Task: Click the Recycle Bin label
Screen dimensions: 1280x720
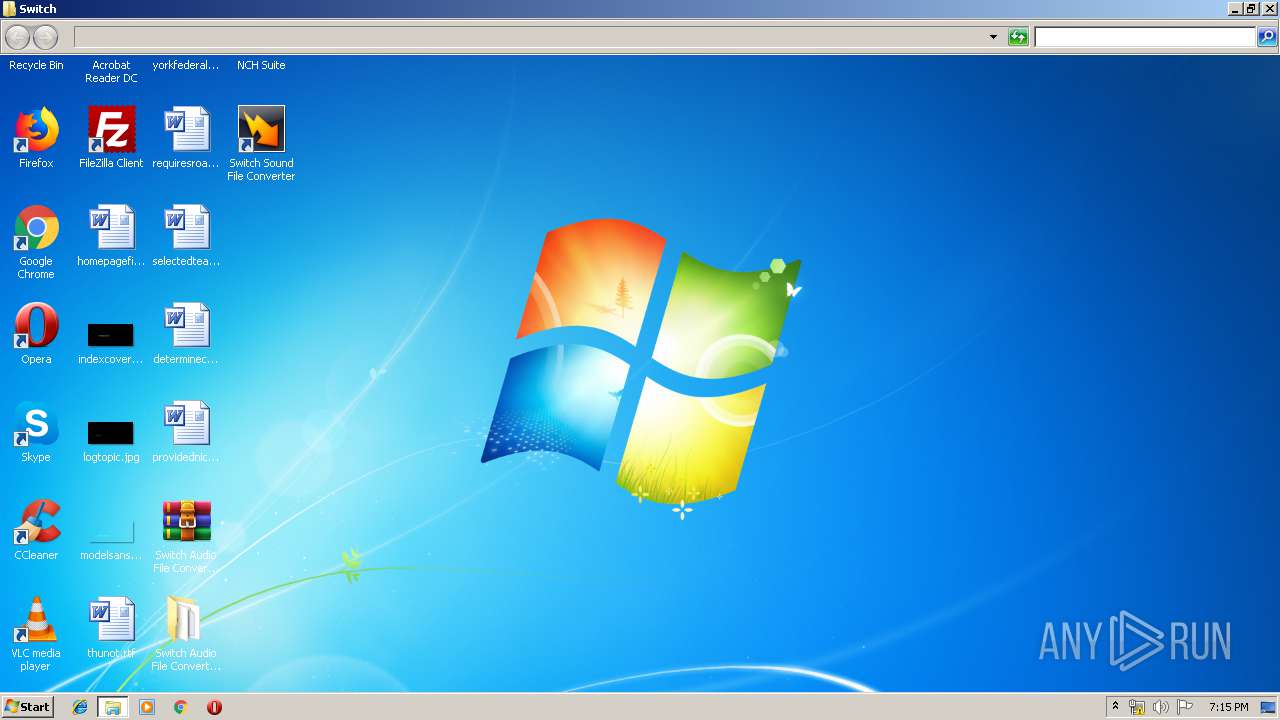Action: [36, 65]
